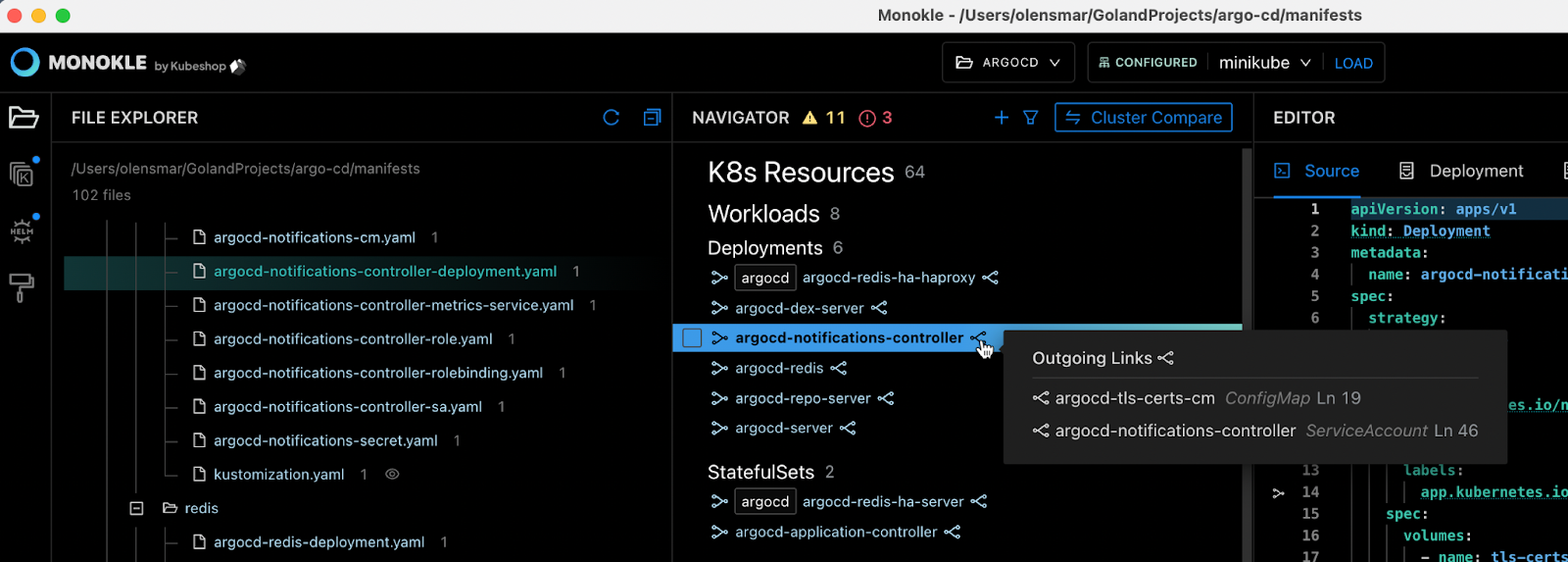This screenshot has width=1568, height=562.
Task: Click fold marker at editor line 14
Action: click(x=1278, y=492)
